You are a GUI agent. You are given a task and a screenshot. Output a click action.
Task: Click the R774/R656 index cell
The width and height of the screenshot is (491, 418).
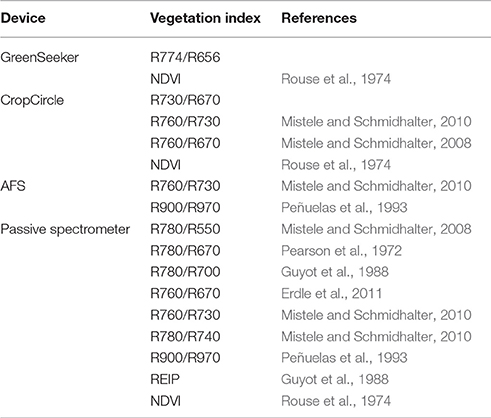185,58
